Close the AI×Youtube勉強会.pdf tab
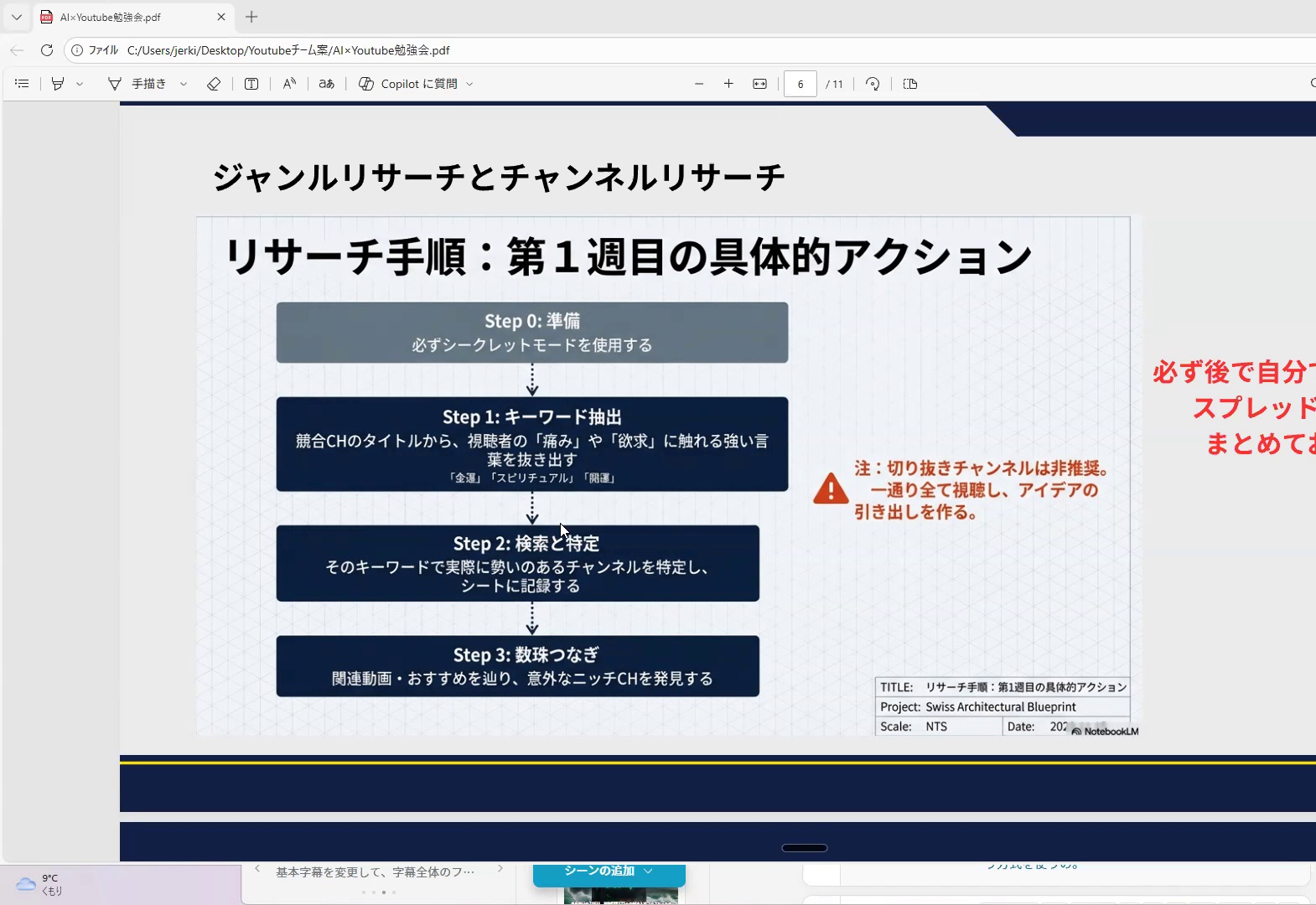Image resolution: width=1316 pixels, height=905 pixels. [x=221, y=17]
